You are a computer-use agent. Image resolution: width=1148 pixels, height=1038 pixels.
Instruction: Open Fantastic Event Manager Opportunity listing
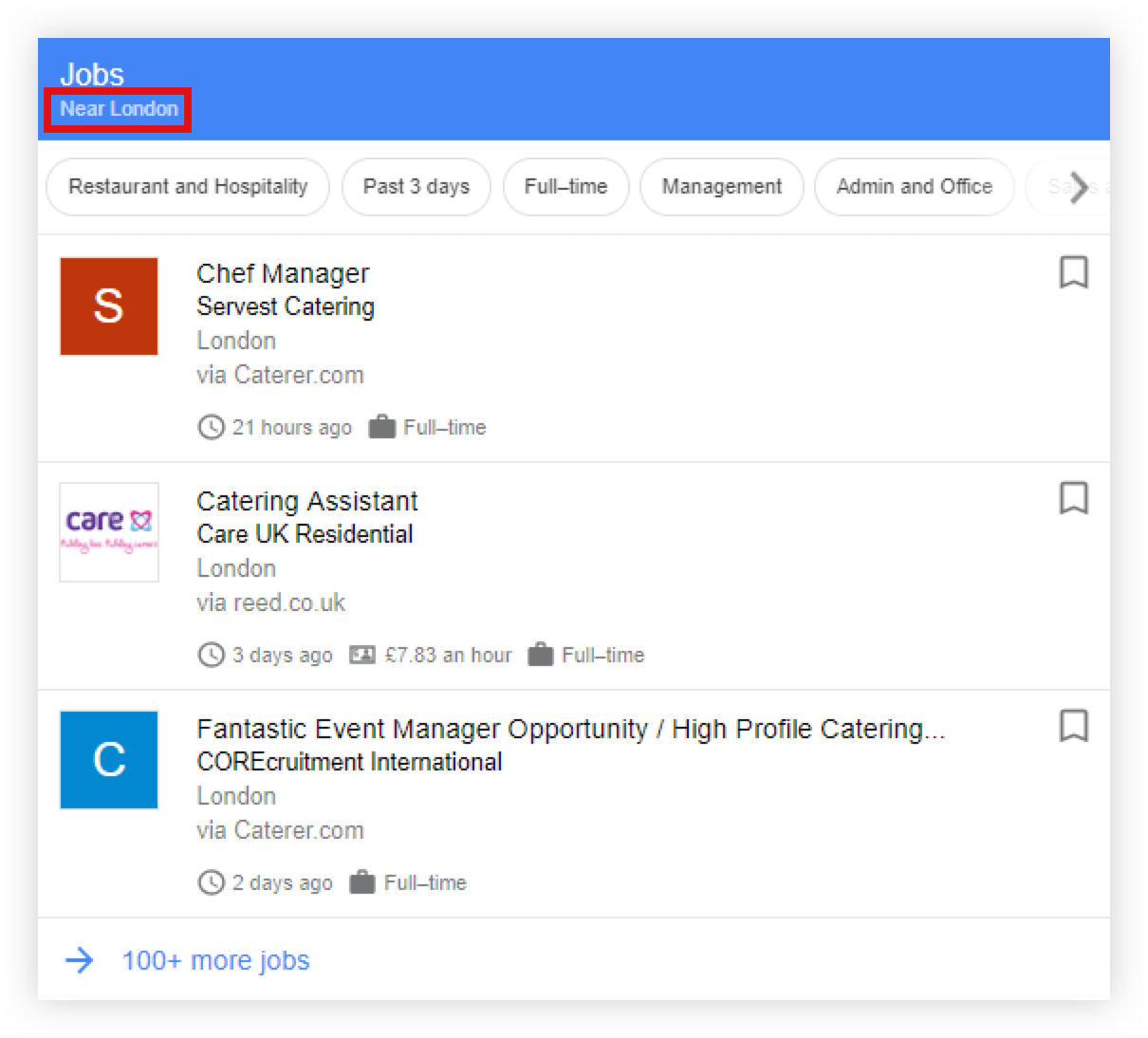570,729
